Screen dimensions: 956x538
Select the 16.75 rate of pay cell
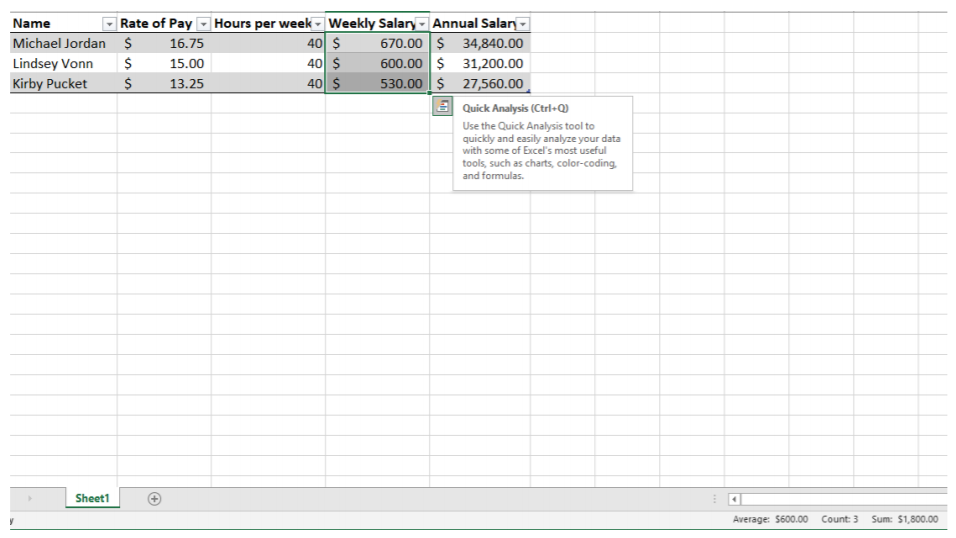tap(164, 43)
